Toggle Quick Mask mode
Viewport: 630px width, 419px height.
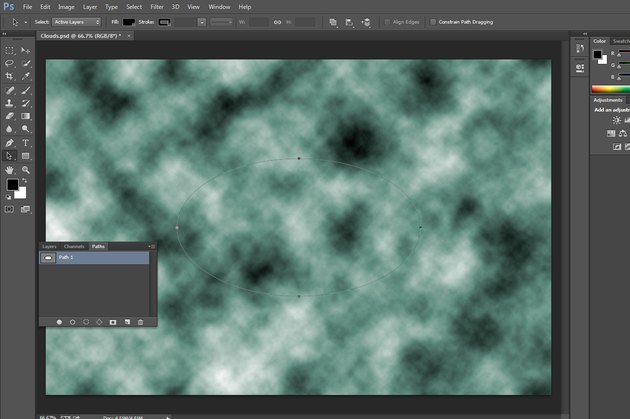(x=9, y=209)
